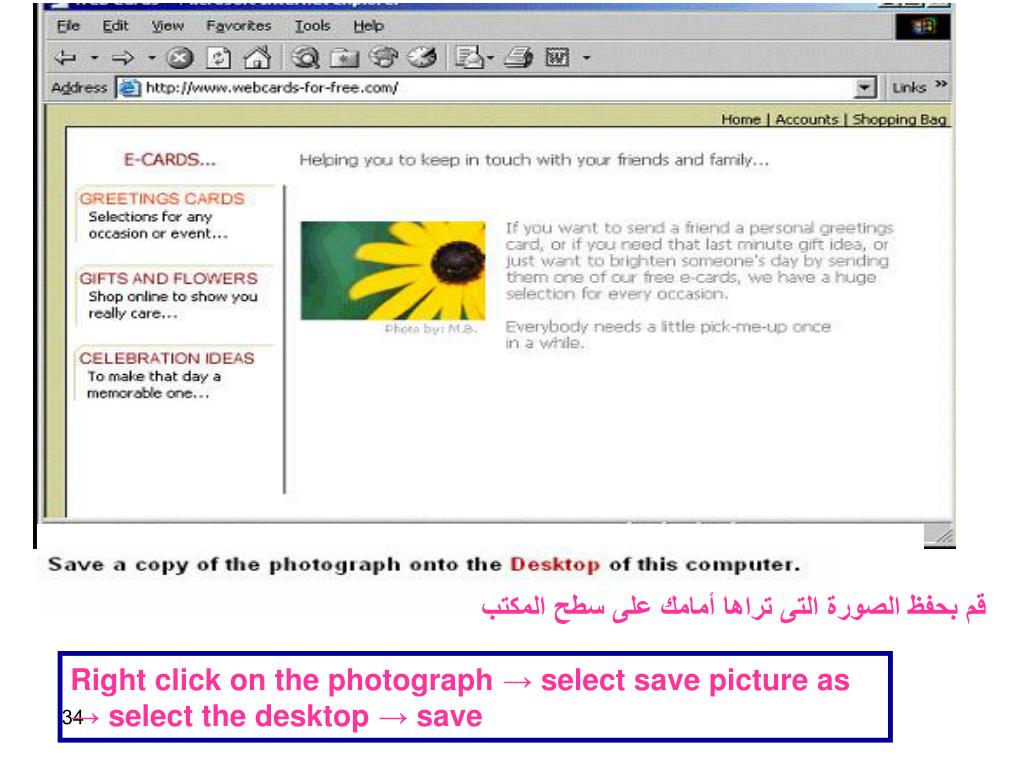Open the GREETINGS CARDS link

coord(162,199)
